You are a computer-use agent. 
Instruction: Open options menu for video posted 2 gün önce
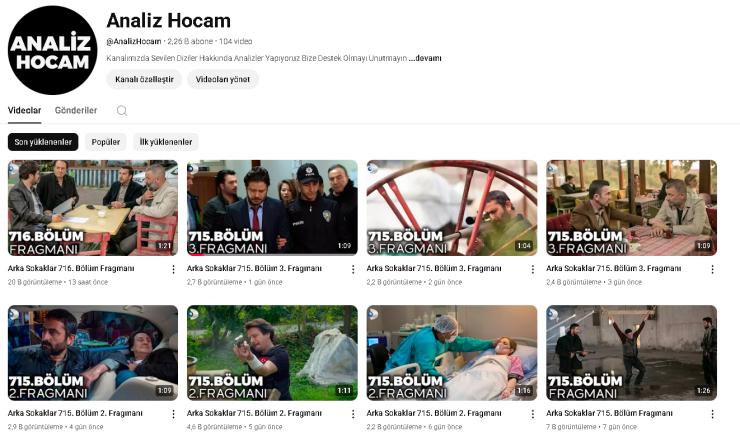[532, 269]
